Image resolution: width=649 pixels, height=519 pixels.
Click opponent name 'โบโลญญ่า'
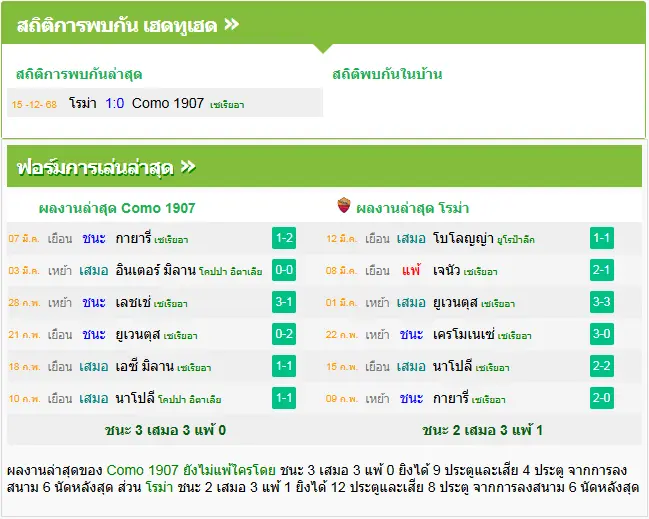pyautogui.click(x=463, y=238)
